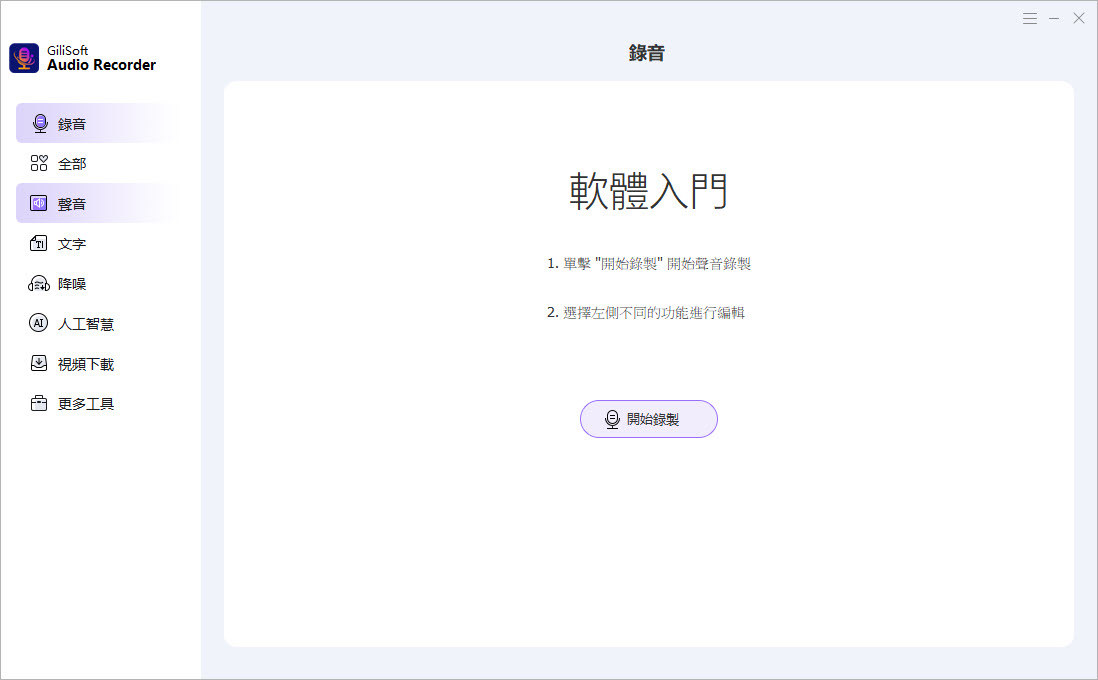Click the headphone icon beside 降噪
The image size is (1098, 680).
point(39,284)
